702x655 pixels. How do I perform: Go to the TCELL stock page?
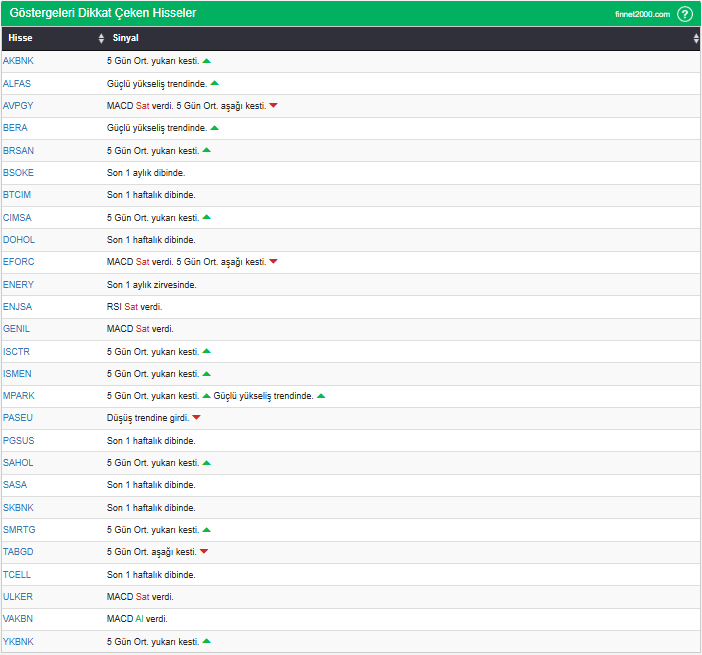click(17, 575)
